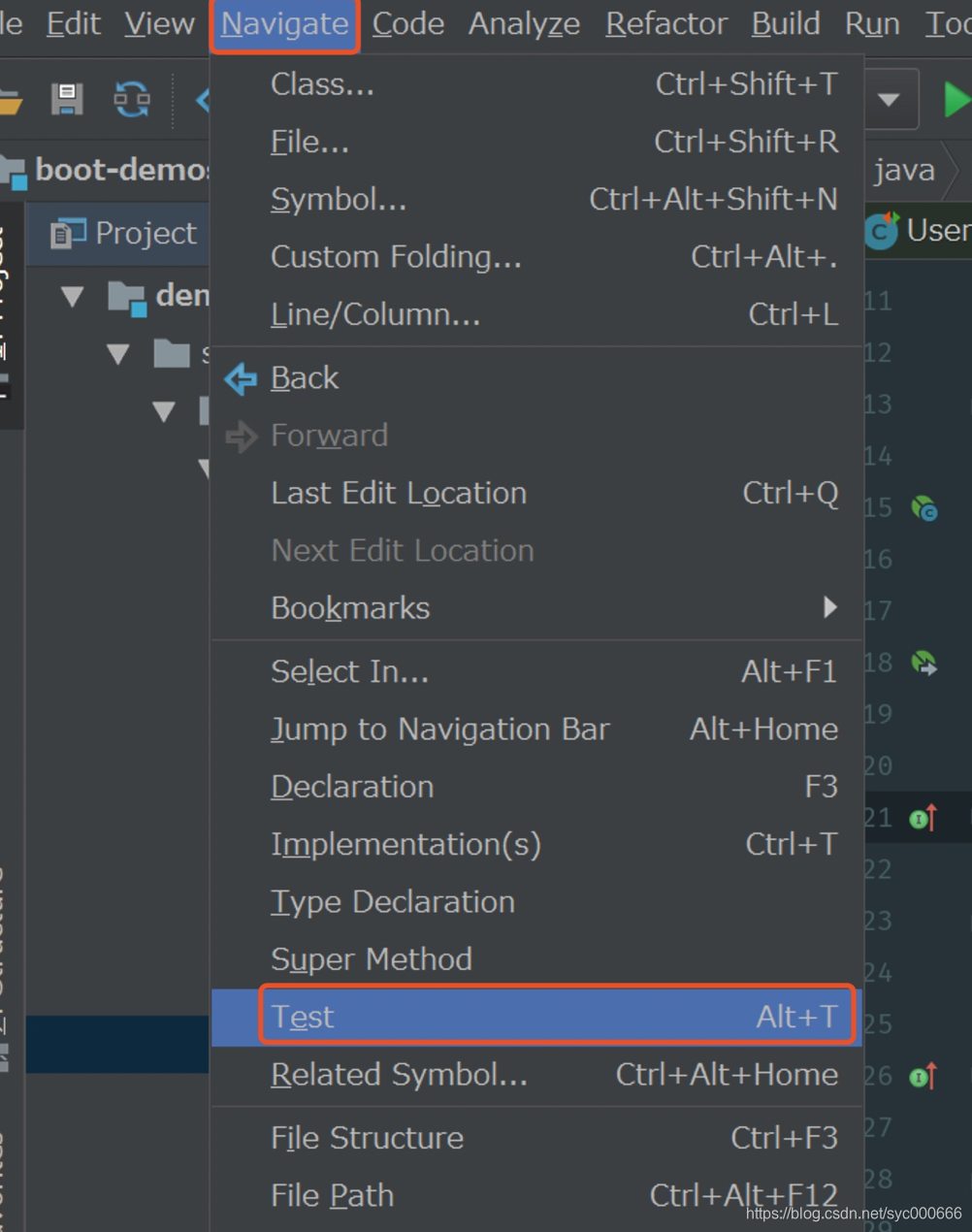Open the Analyze menu

(524, 24)
